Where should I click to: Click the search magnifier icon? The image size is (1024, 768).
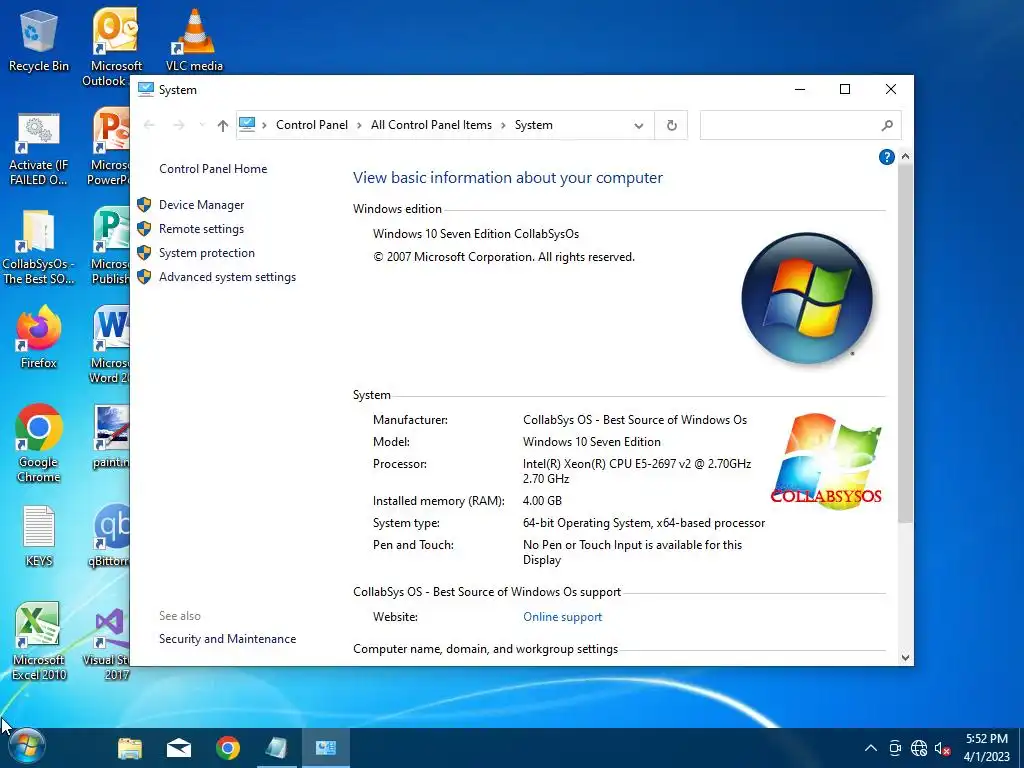[887, 125]
